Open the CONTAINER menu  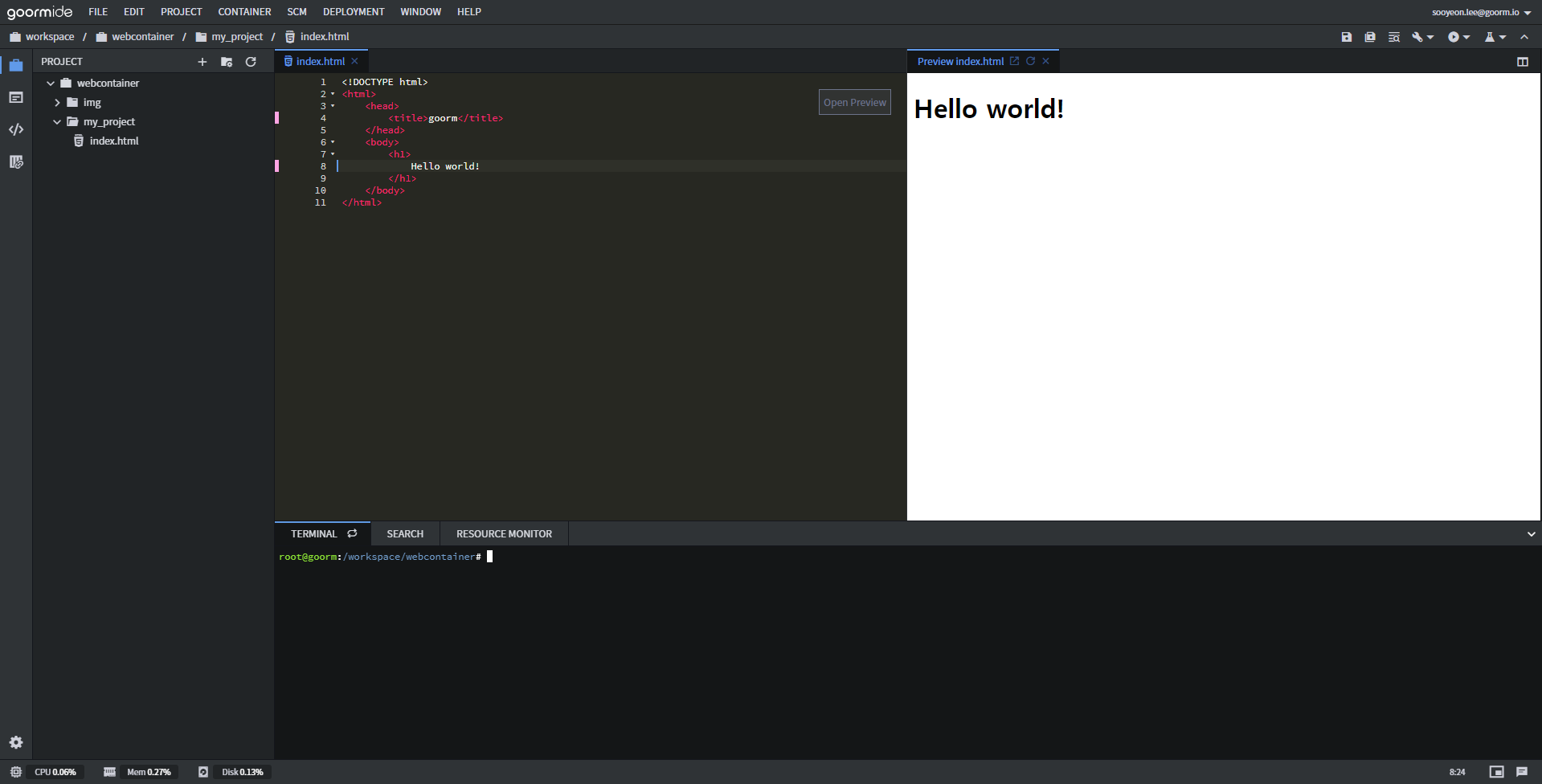coord(244,12)
